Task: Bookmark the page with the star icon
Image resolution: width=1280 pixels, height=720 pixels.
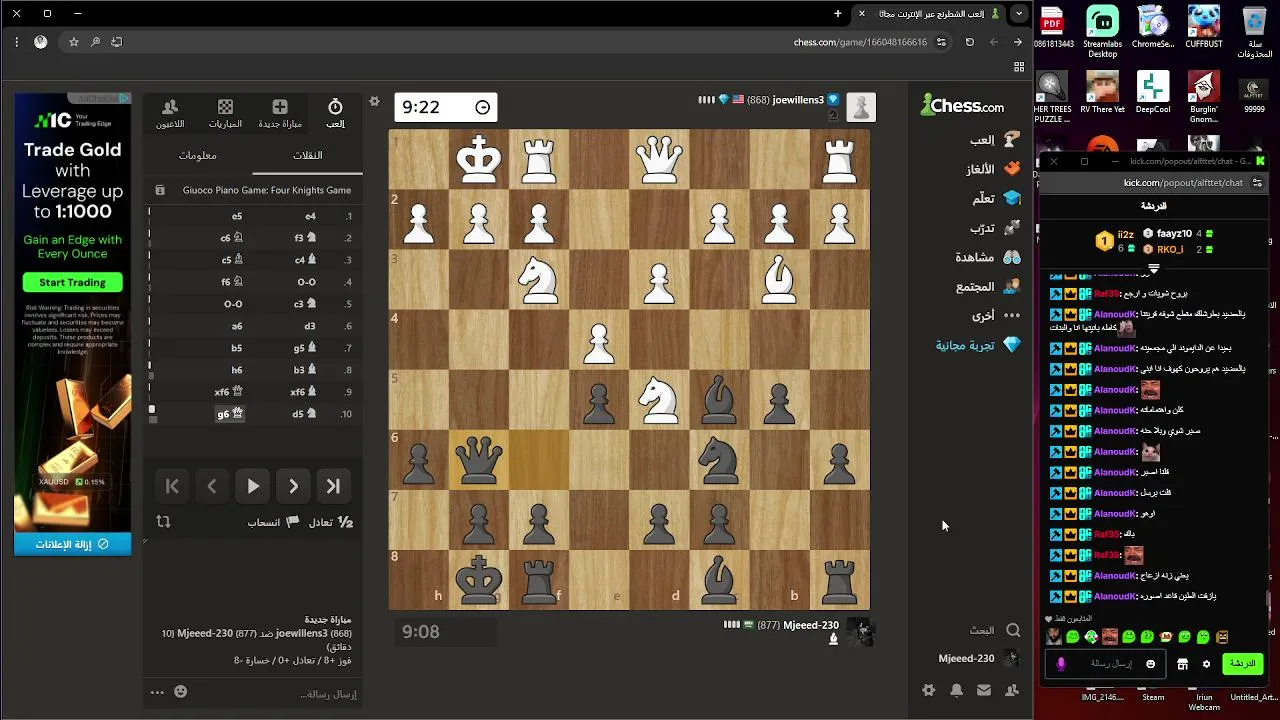Action: 73,42
